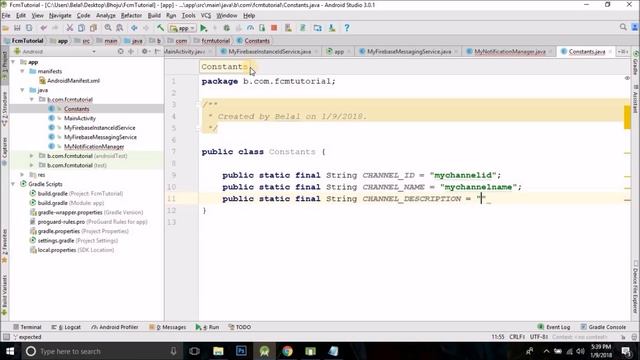
Task: Open the app run configuration dropdown
Action: tap(182, 28)
